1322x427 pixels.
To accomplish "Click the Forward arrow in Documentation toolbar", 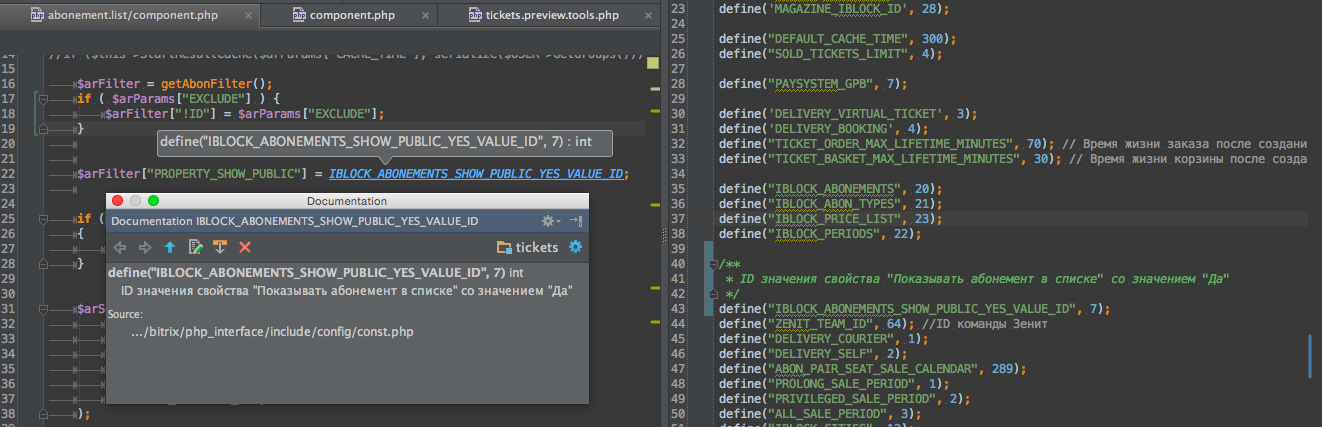I will (145, 247).
